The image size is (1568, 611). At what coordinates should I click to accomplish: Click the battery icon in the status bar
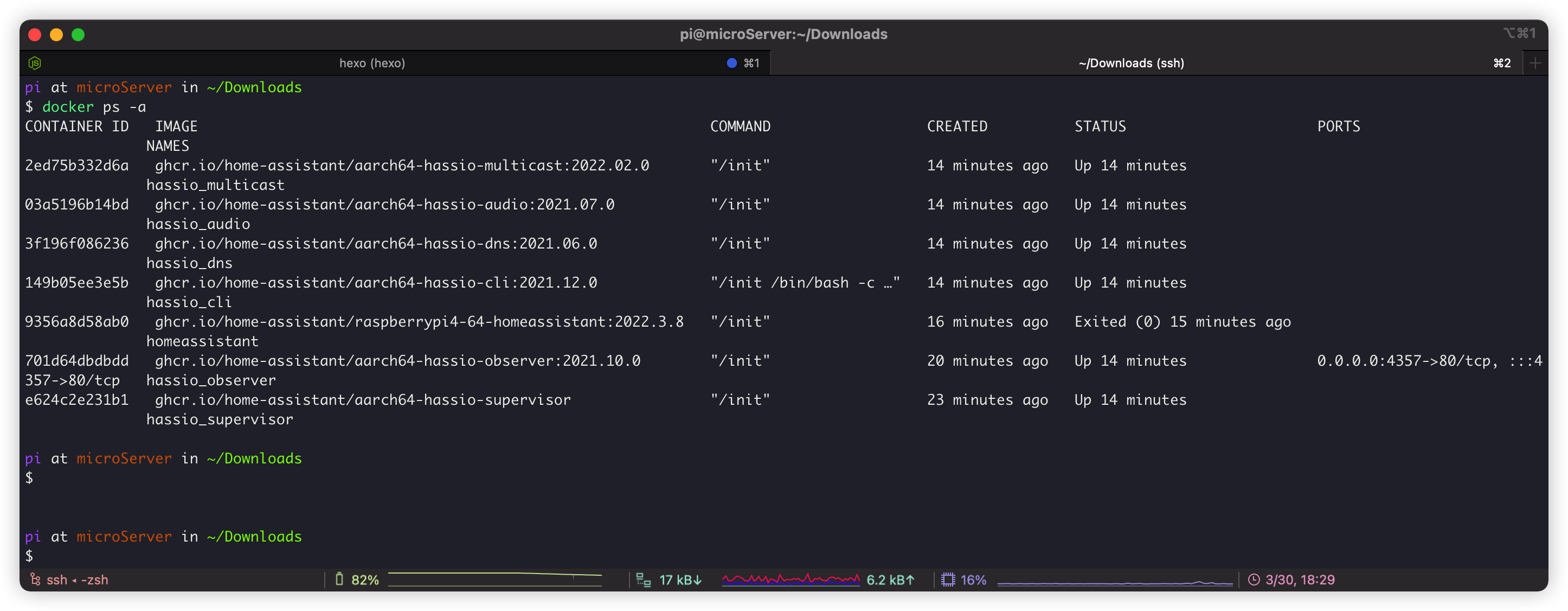(x=339, y=580)
